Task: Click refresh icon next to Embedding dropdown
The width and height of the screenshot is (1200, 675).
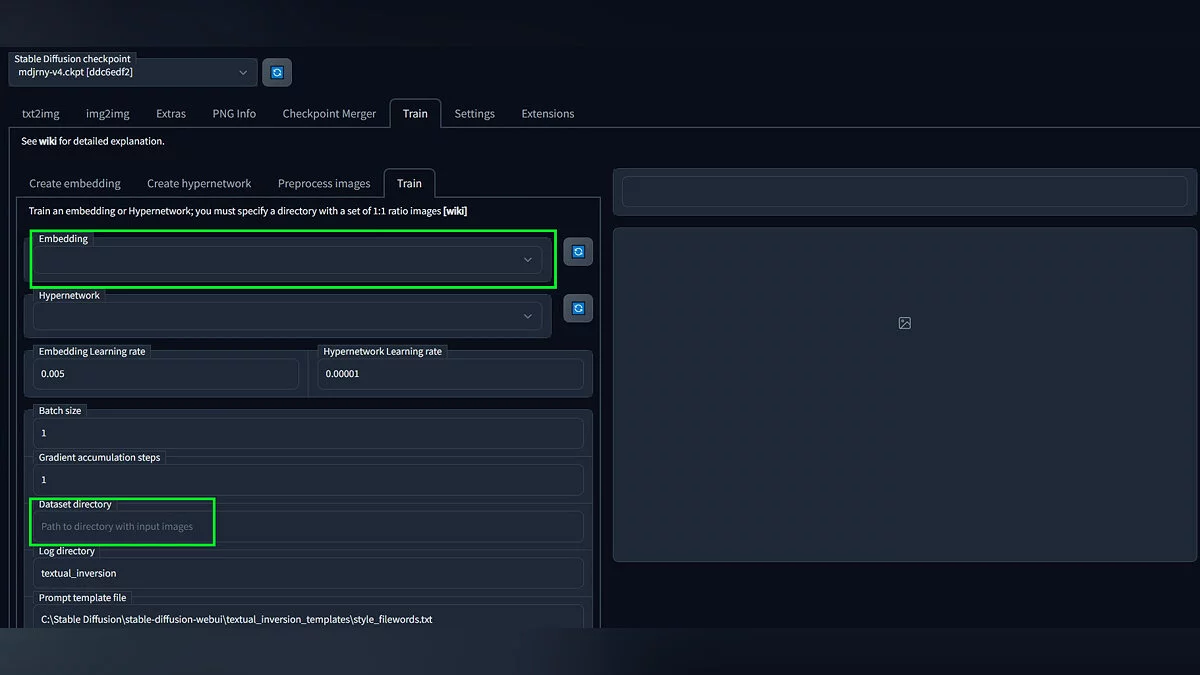Action: pyautogui.click(x=578, y=252)
